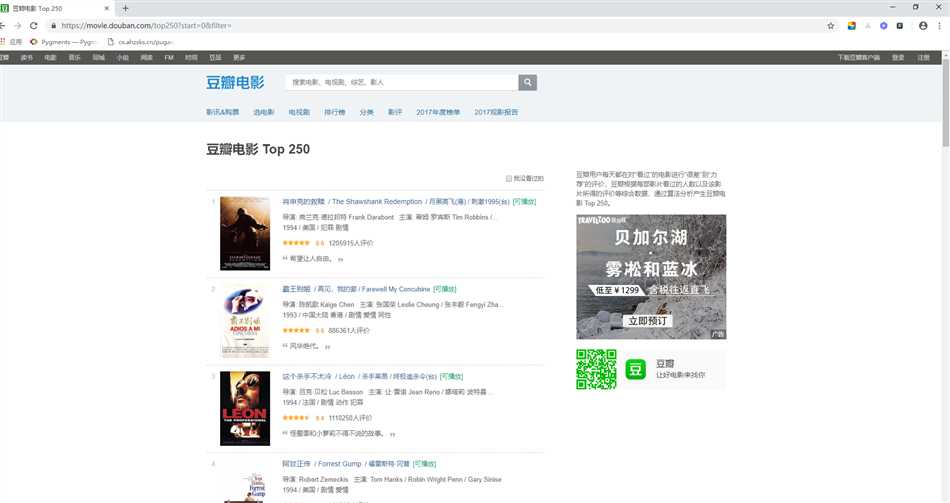Click the 886361 ratings count text
950x503 pixels.
[349, 330]
